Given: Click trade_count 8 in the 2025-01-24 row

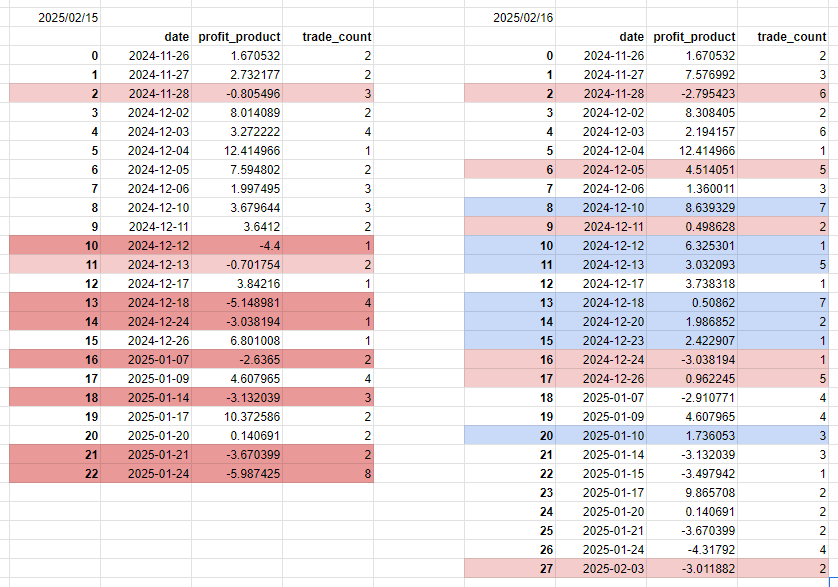Looking at the screenshot, I should (x=328, y=474).
